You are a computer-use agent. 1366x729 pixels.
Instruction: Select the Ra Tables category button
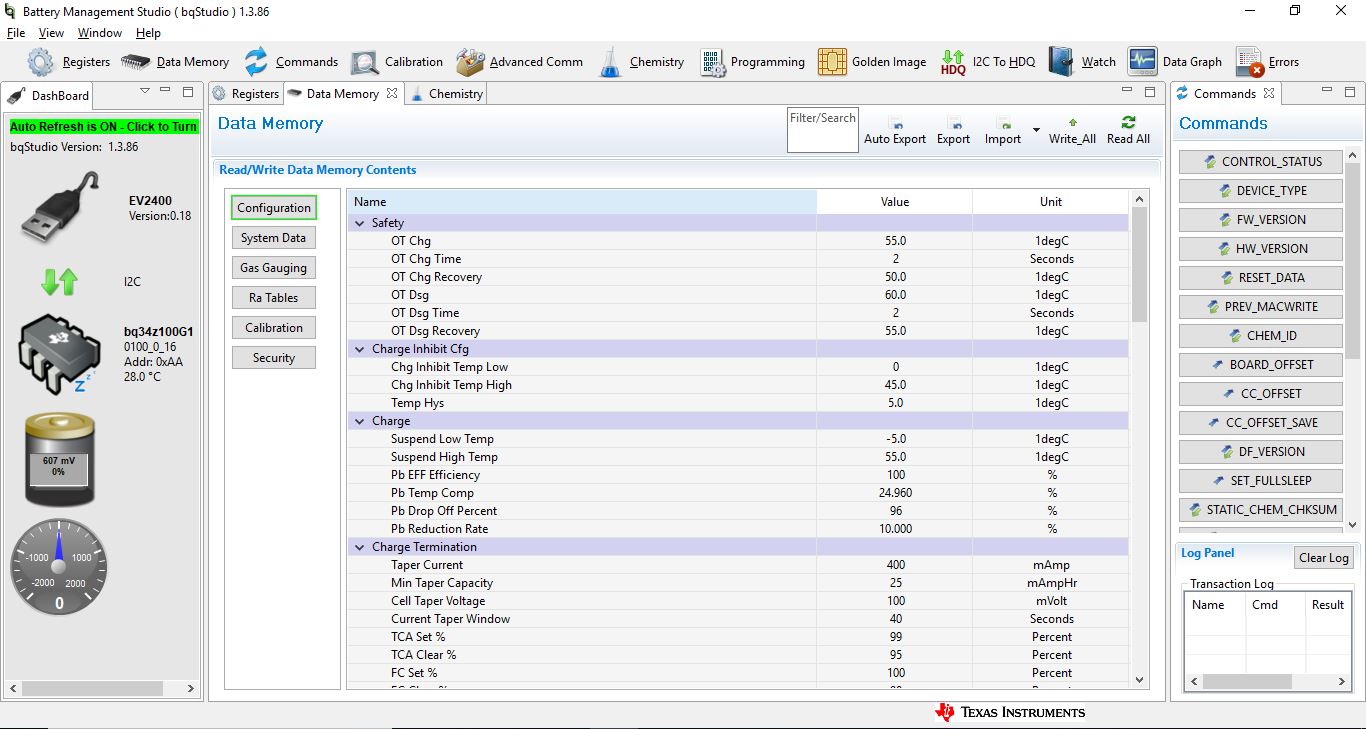[274, 298]
